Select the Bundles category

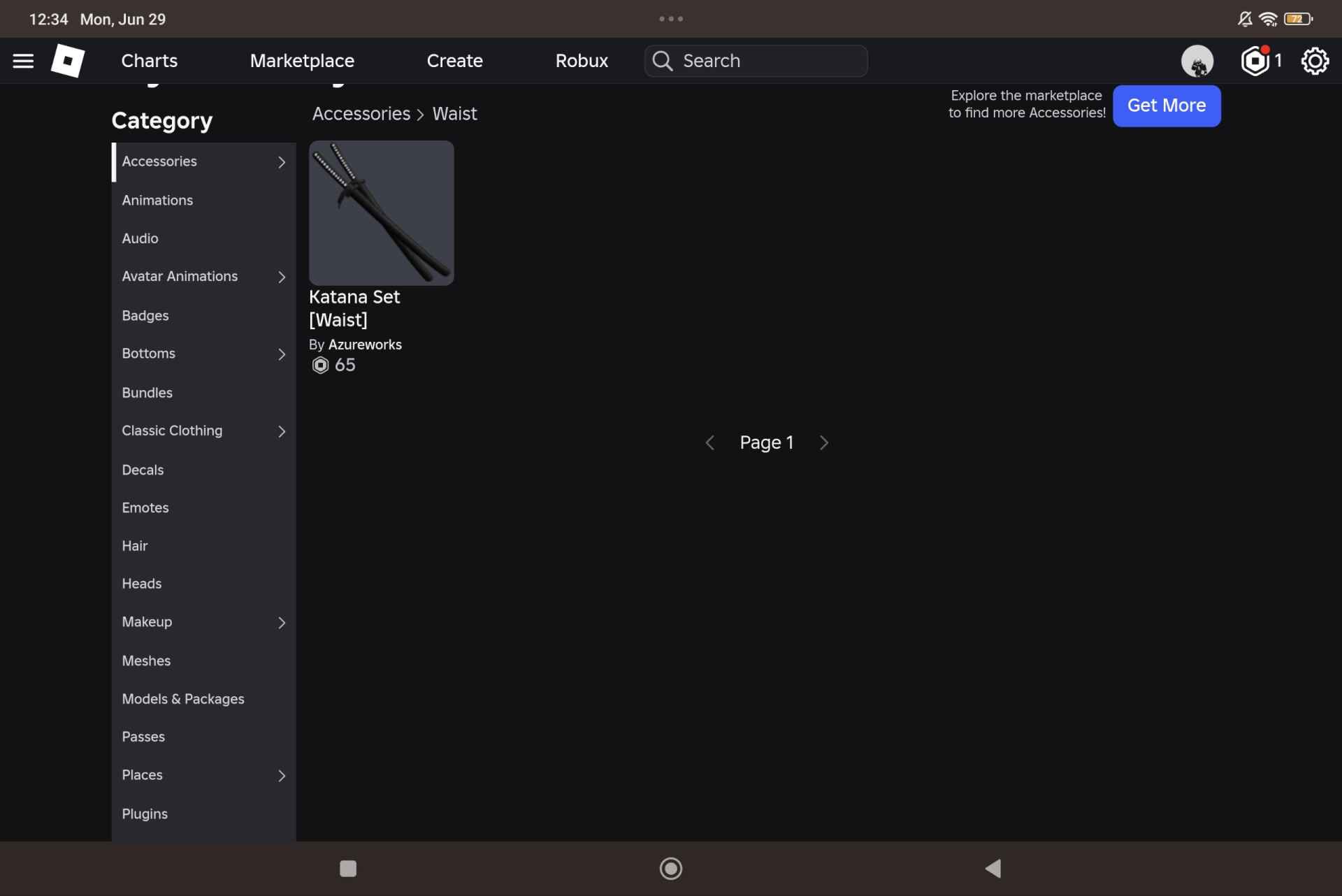click(204, 393)
